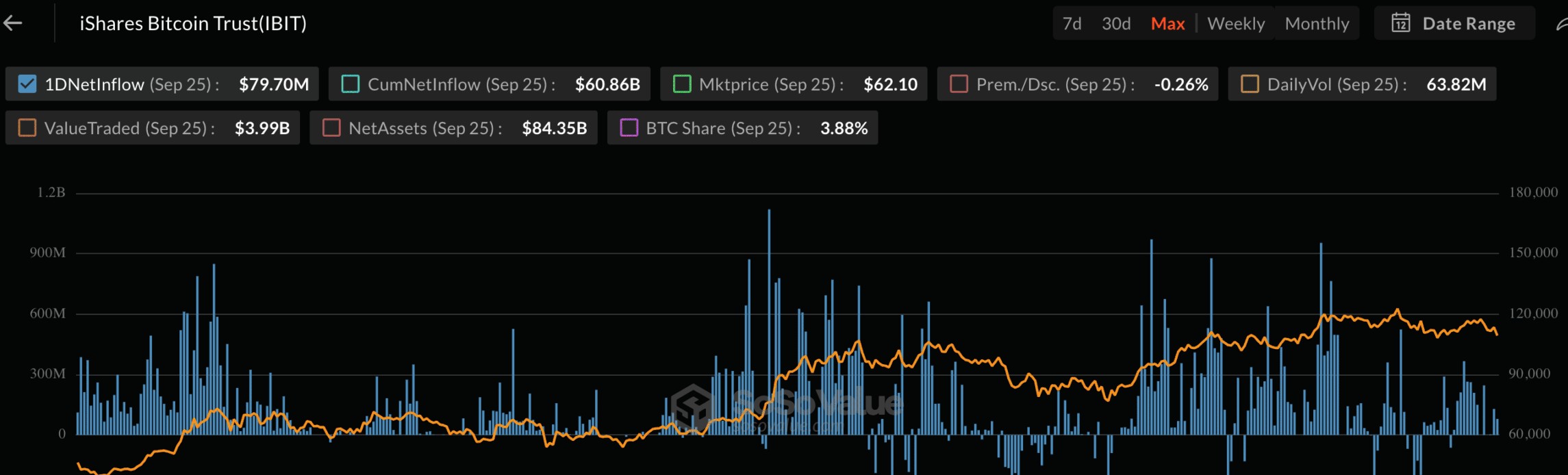1568x475 pixels.
Task: Click the 900M left axis label
Action: click(x=48, y=253)
